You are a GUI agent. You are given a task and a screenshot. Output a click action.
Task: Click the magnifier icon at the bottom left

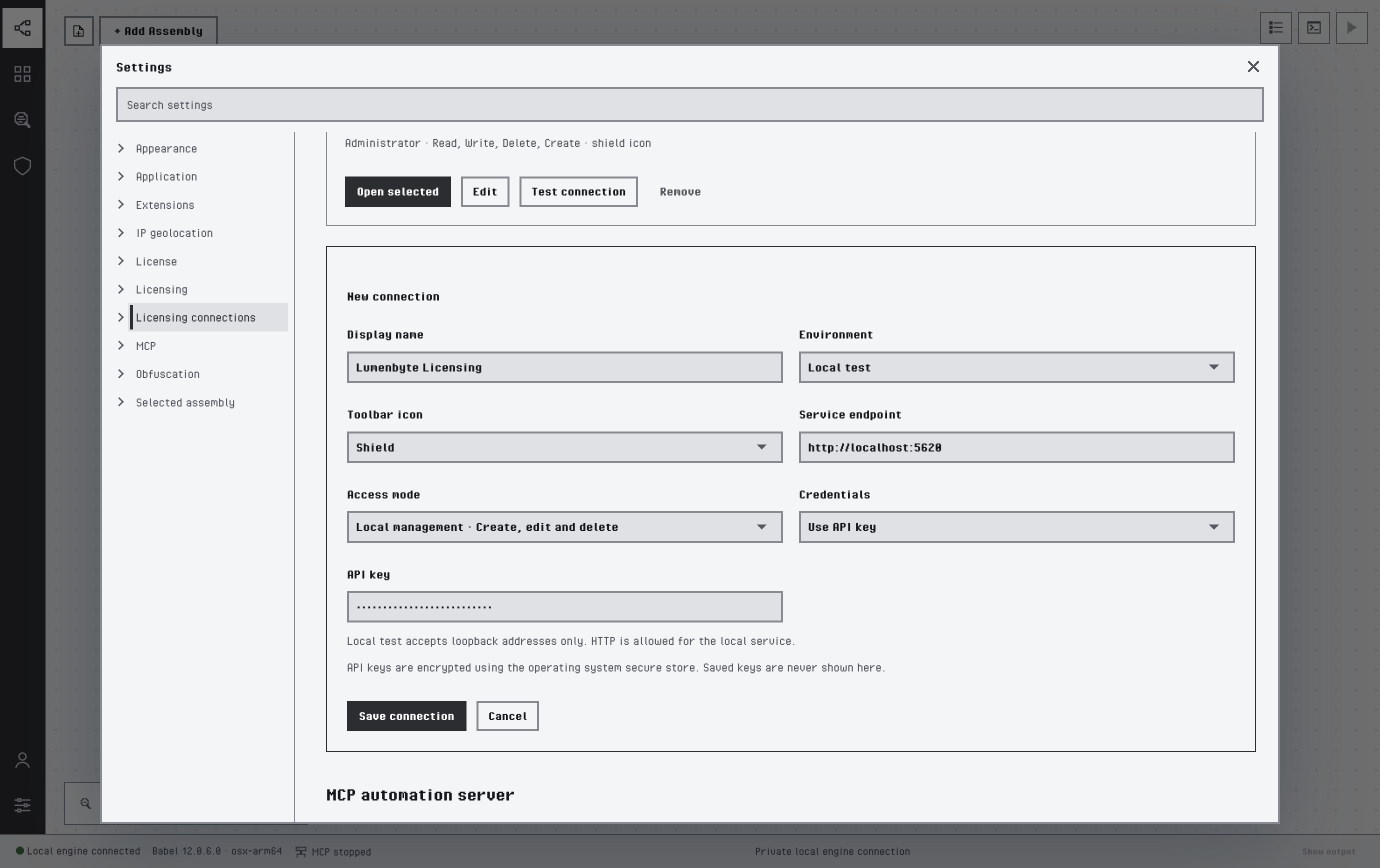click(85, 803)
